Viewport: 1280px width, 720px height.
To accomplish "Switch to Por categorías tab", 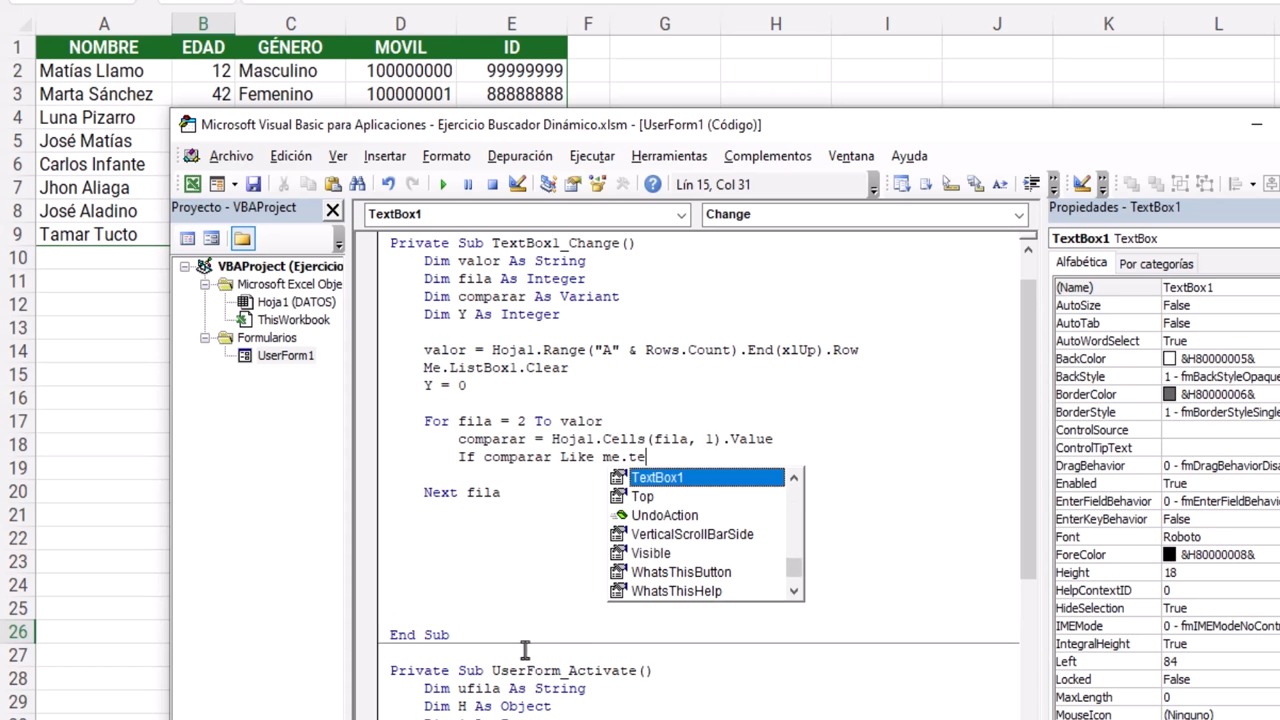I will pyautogui.click(x=1156, y=264).
